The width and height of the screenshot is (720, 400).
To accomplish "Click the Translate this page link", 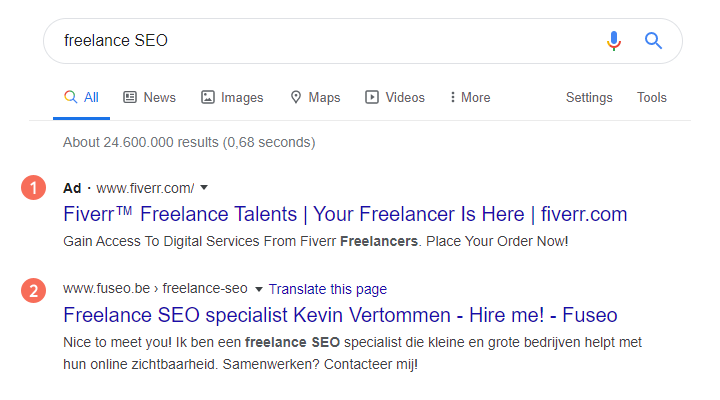I will click(328, 289).
